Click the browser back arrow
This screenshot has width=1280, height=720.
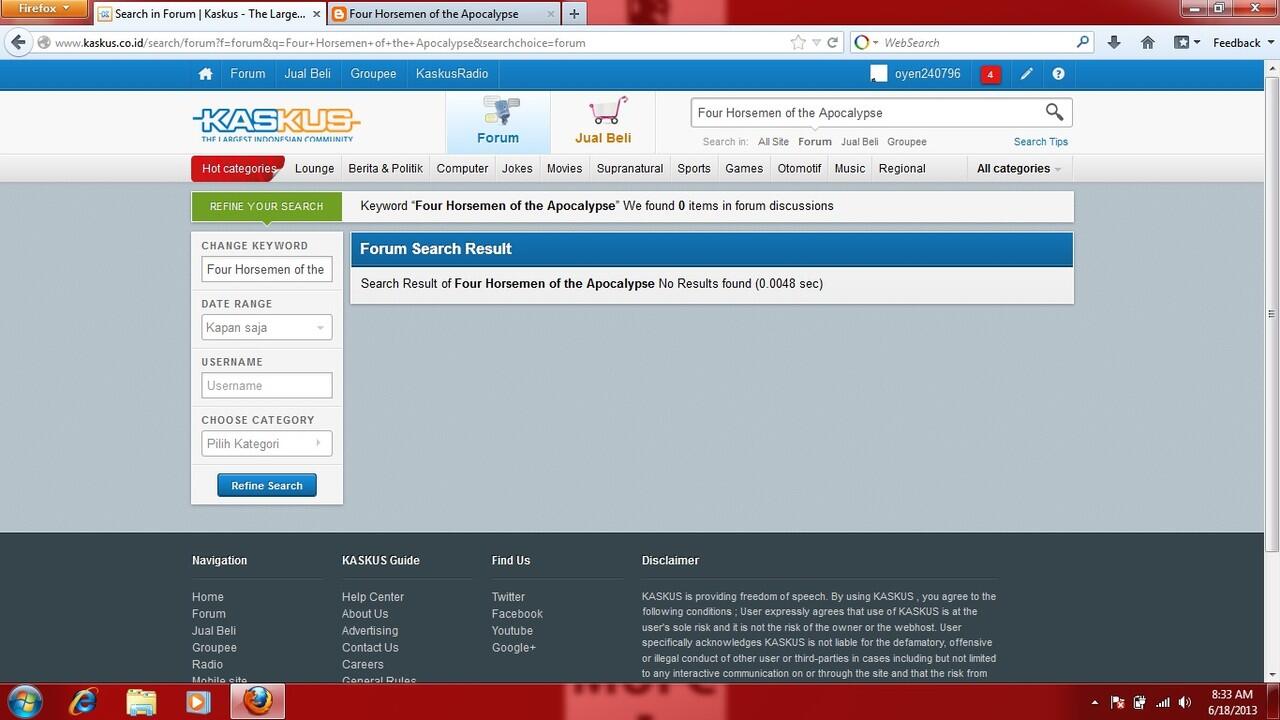click(x=18, y=43)
